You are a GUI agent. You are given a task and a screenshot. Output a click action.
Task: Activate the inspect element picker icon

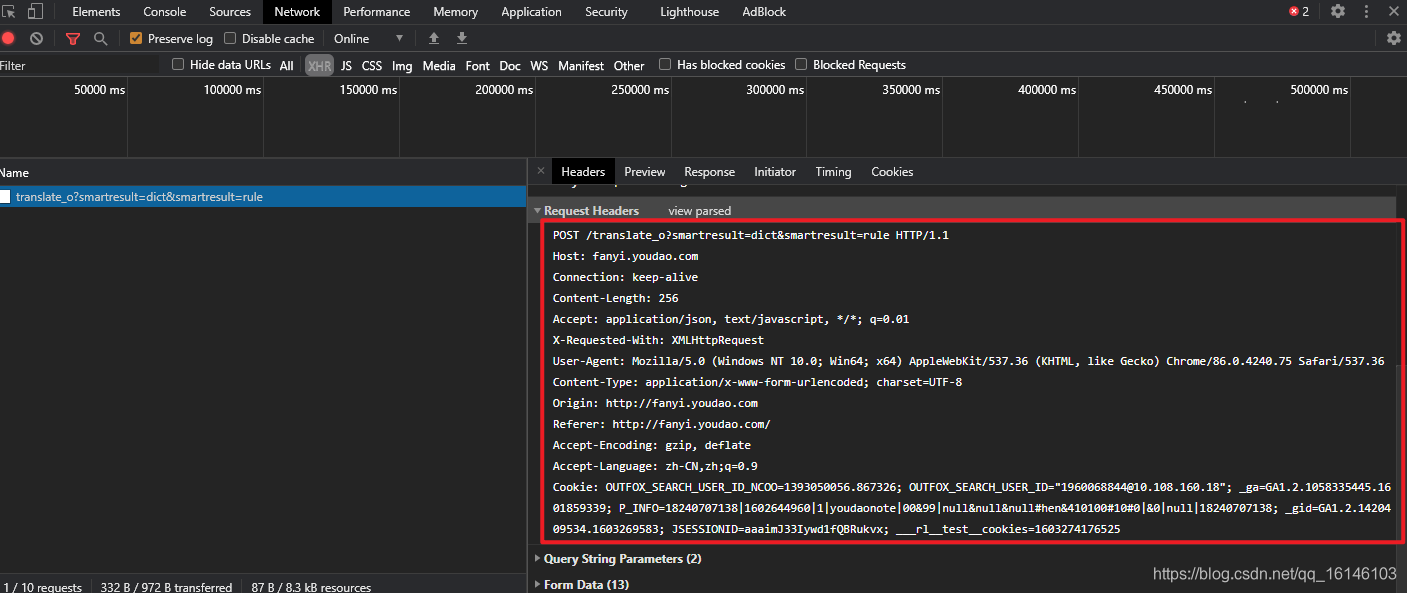pyautogui.click(x=10, y=12)
